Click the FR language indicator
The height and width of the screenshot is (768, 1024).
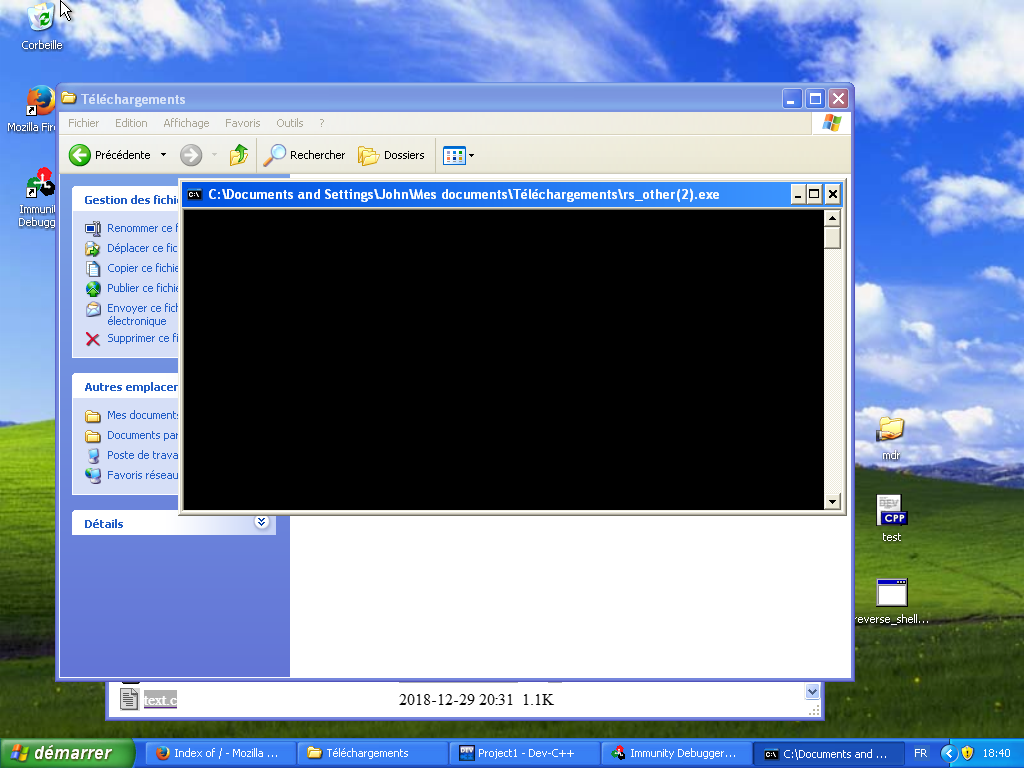point(920,753)
